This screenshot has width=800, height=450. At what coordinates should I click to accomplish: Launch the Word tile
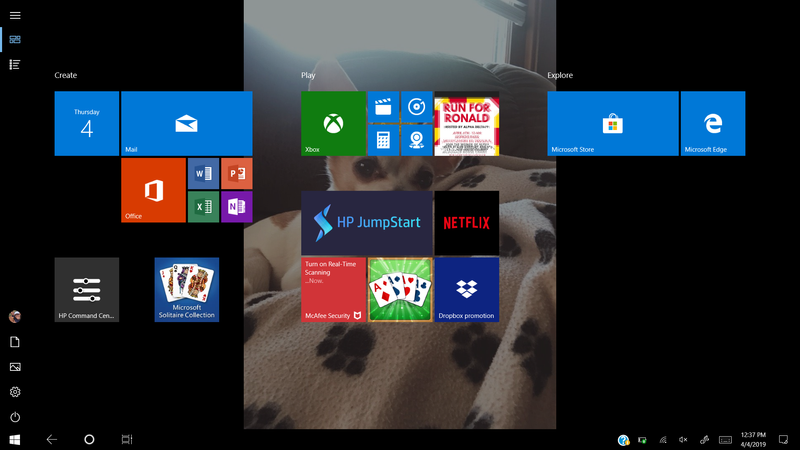click(x=203, y=173)
